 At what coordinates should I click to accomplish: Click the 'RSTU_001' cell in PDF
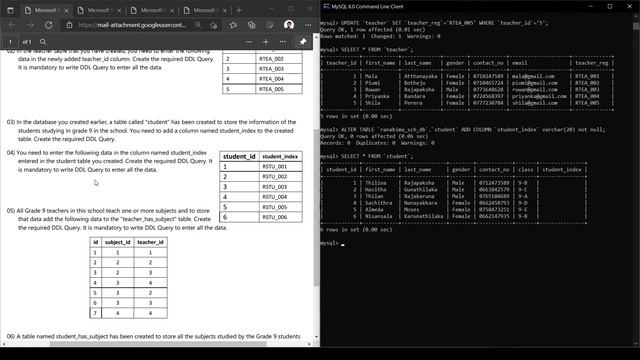point(280,167)
